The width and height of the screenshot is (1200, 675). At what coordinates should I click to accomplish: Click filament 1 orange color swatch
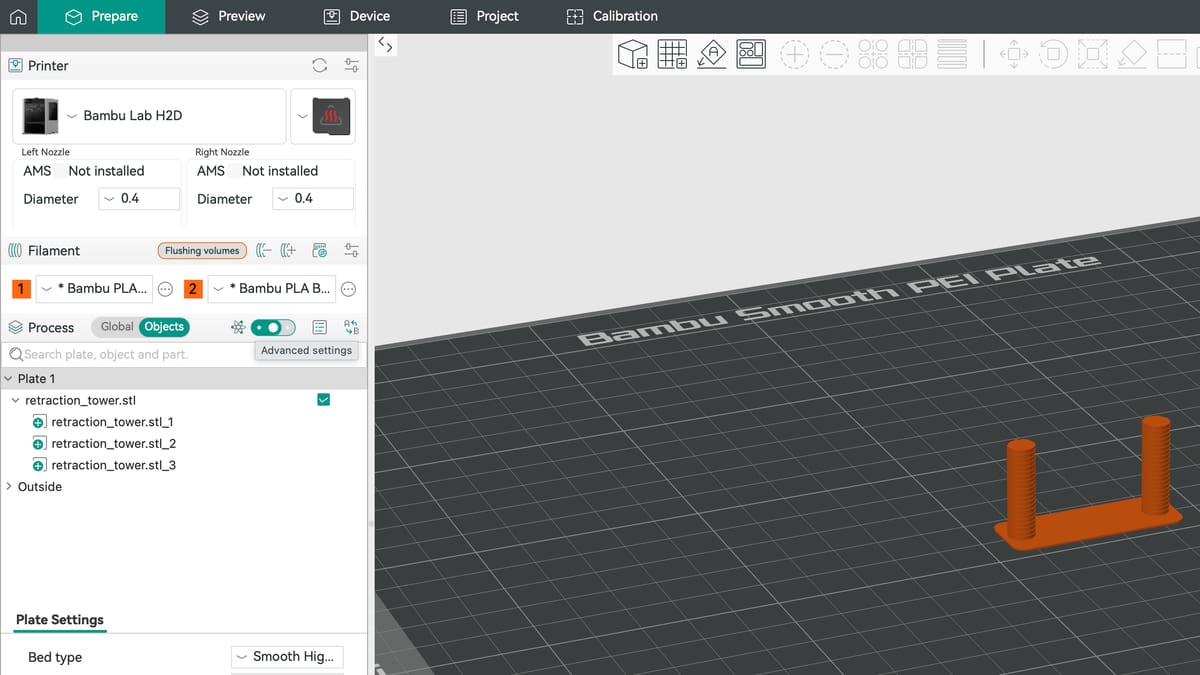pos(21,289)
